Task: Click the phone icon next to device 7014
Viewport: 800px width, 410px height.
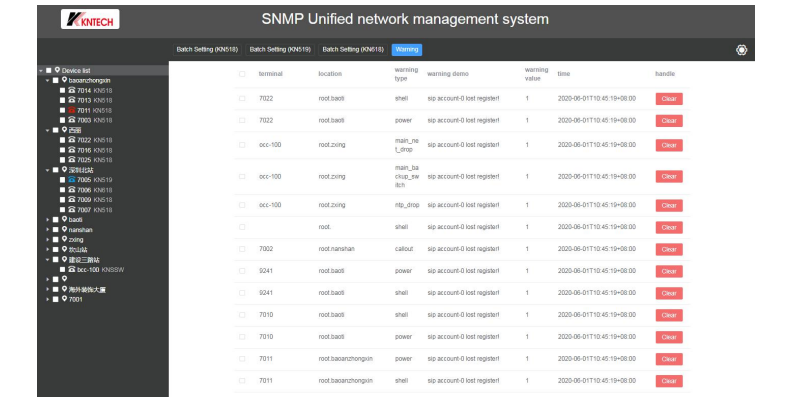Action: pyautogui.click(x=72, y=90)
